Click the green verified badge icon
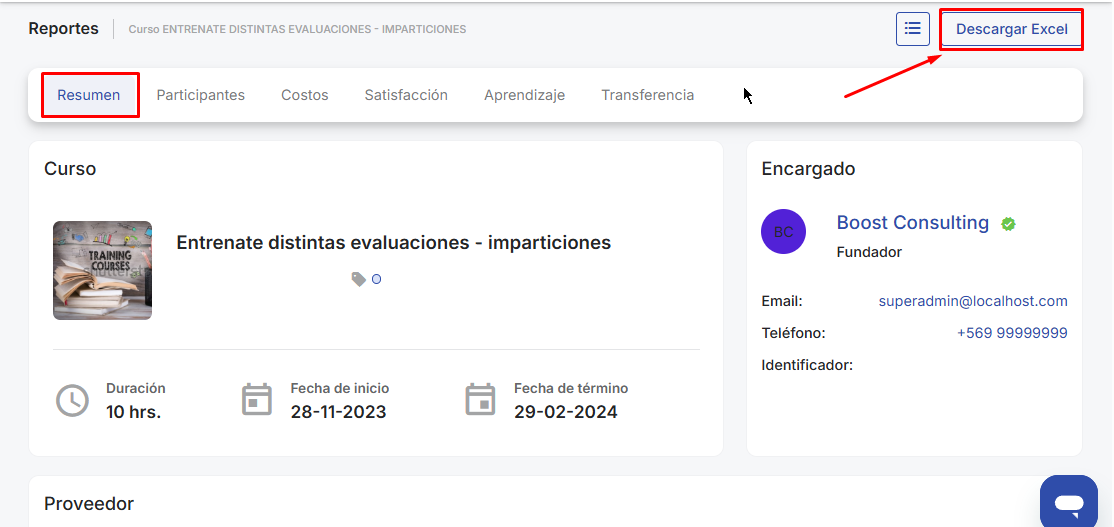Viewport: 1114px width, 527px height. pyautogui.click(x=1008, y=224)
